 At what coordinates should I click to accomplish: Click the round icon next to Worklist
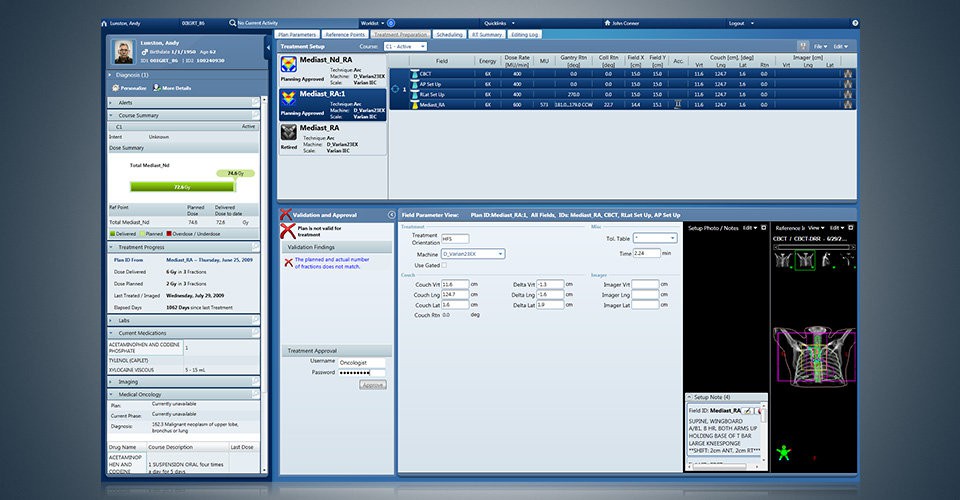(391, 23)
